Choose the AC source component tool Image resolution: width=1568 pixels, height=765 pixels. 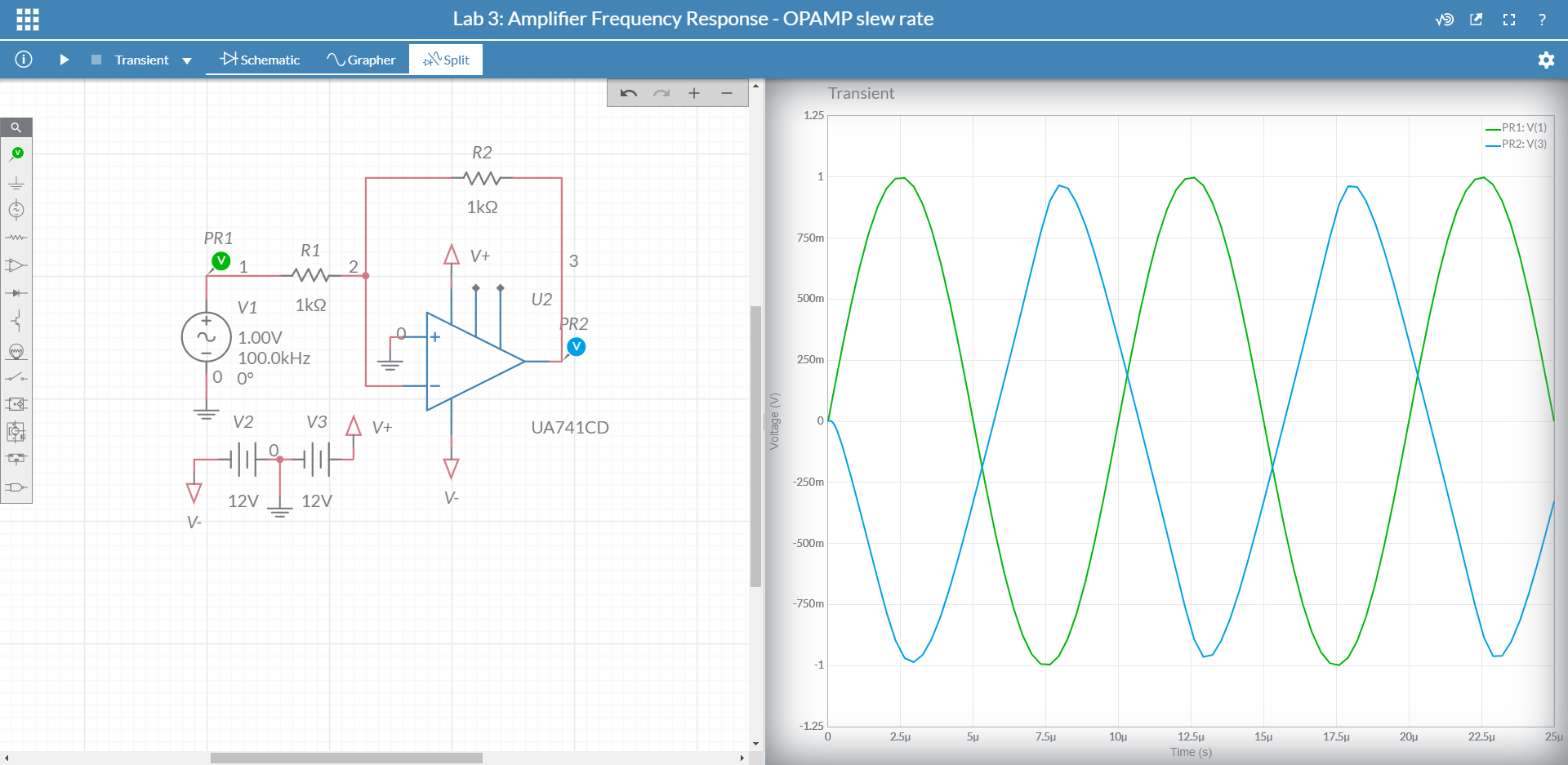[x=16, y=210]
